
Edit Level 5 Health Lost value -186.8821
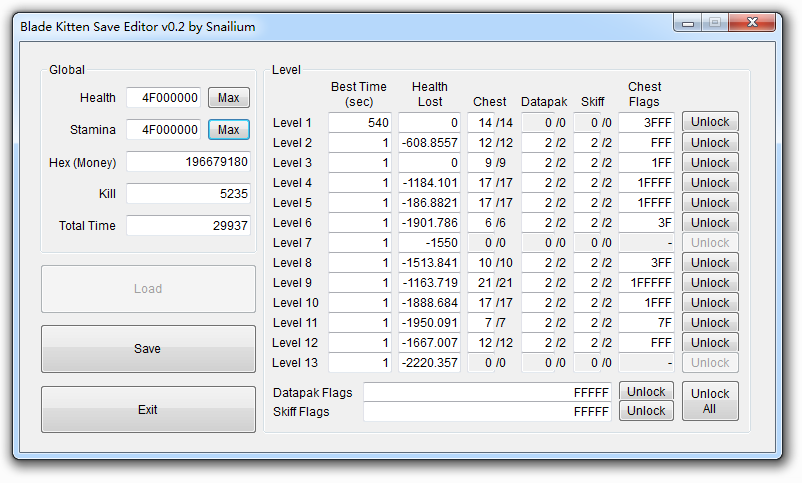coord(430,203)
